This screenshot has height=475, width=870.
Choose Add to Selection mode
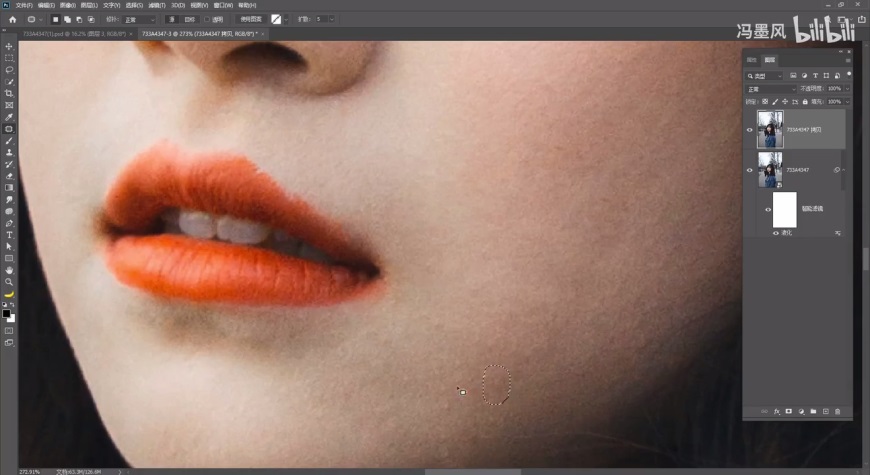pyautogui.click(x=67, y=19)
